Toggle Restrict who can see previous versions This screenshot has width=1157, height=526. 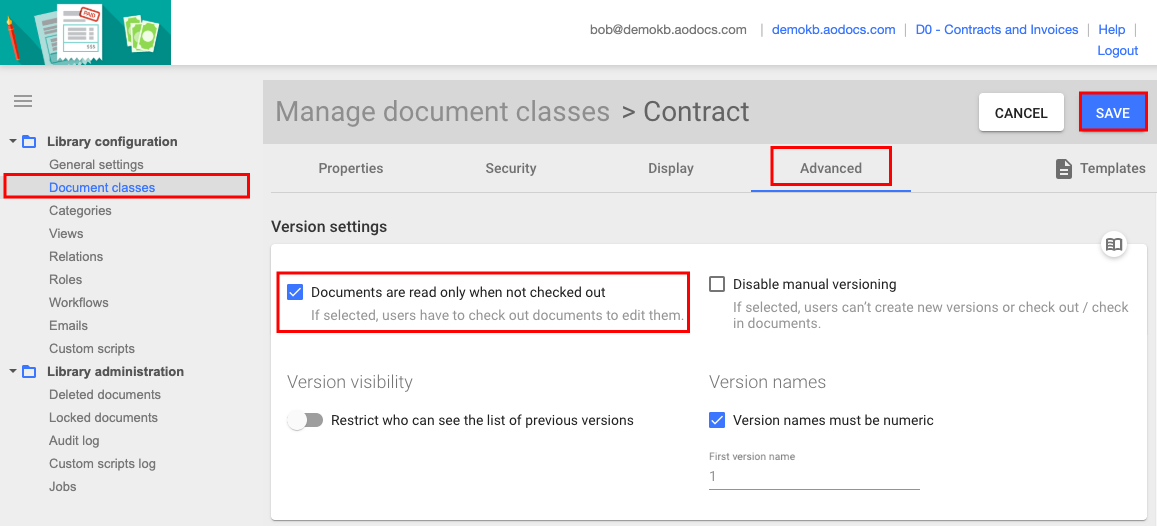[x=305, y=420]
